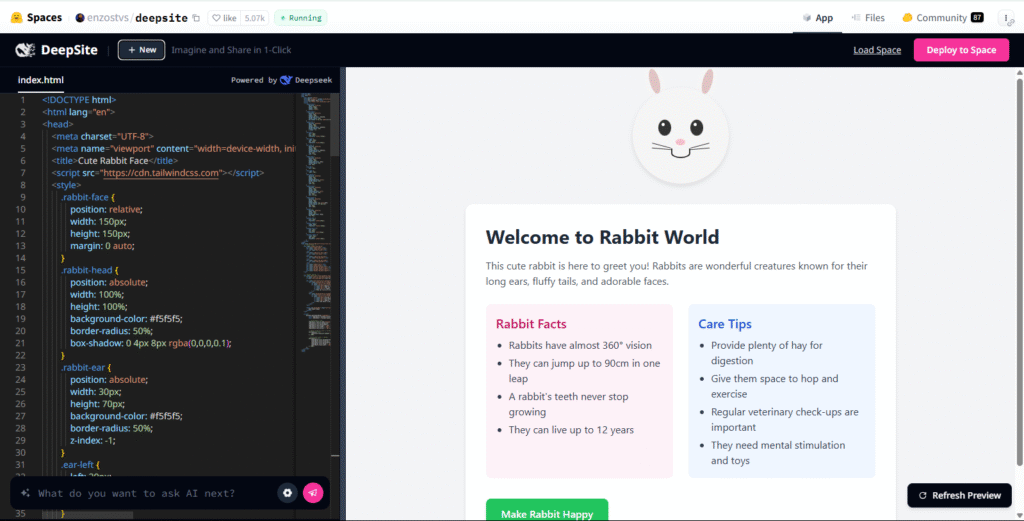
Task: View the 5.07k likes count
Action: tap(255, 18)
